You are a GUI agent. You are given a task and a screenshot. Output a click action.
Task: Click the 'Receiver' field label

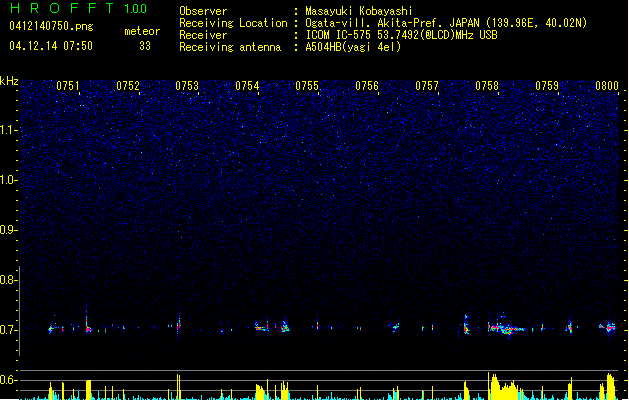click(x=203, y=35)
